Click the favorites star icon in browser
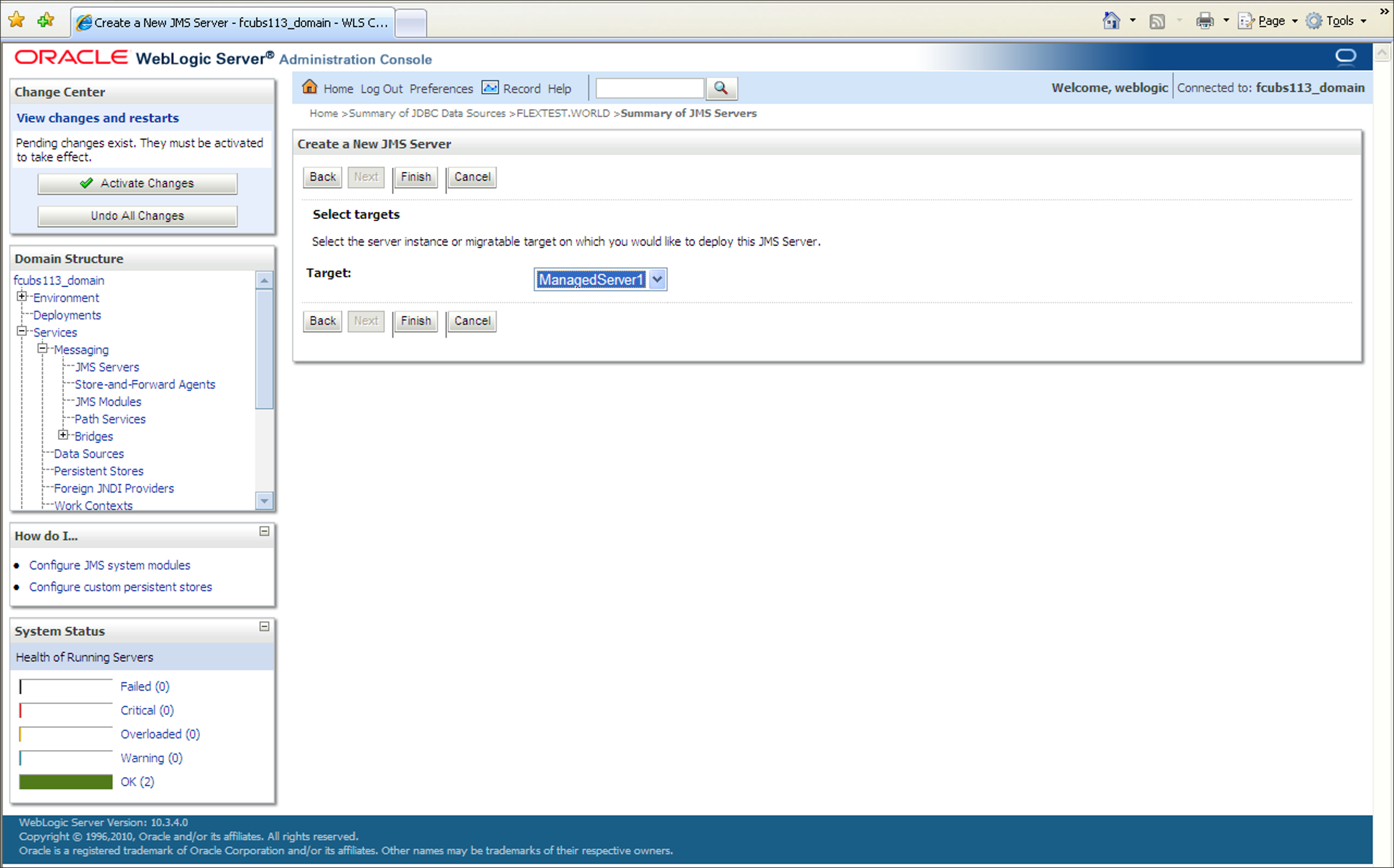The image size is (1394, 868). pyautogui.click(x=17, y=21)
